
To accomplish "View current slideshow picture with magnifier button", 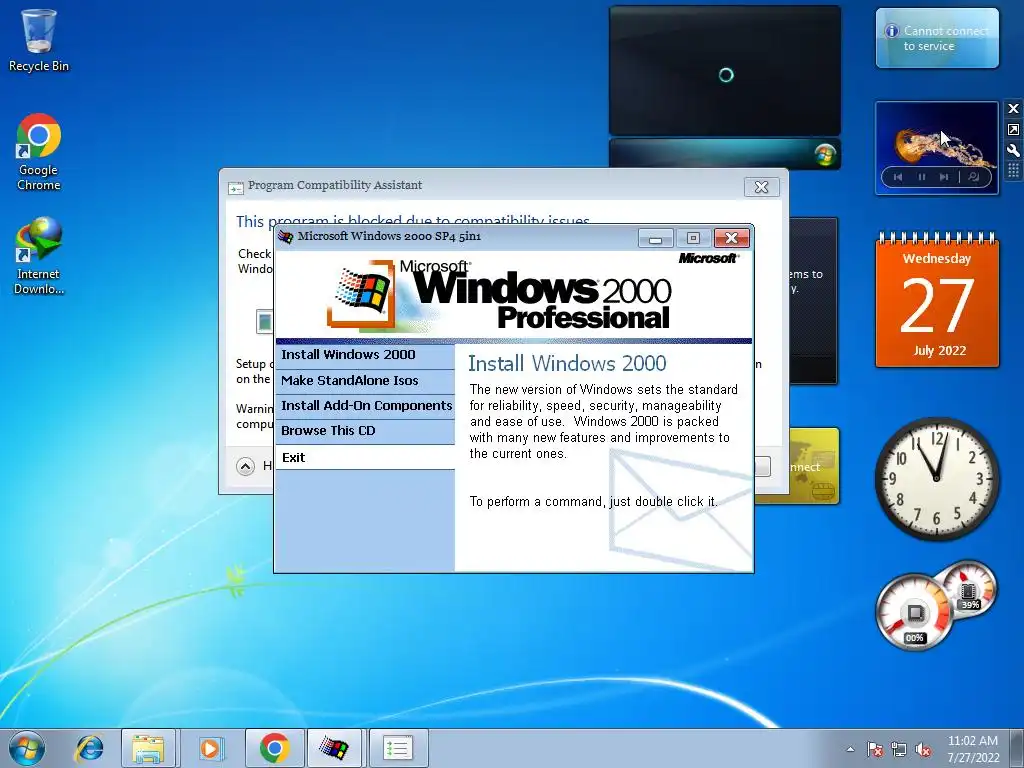I will [x=974, y=177].
